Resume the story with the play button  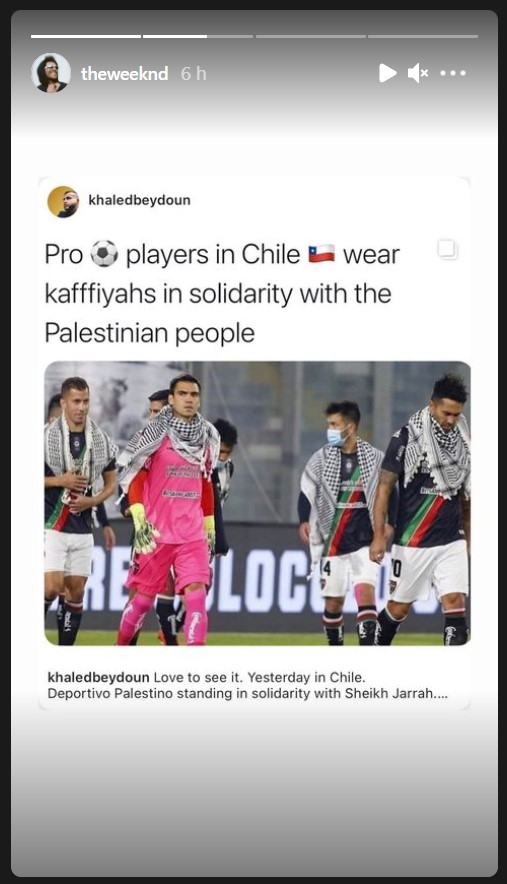[387, 73]
